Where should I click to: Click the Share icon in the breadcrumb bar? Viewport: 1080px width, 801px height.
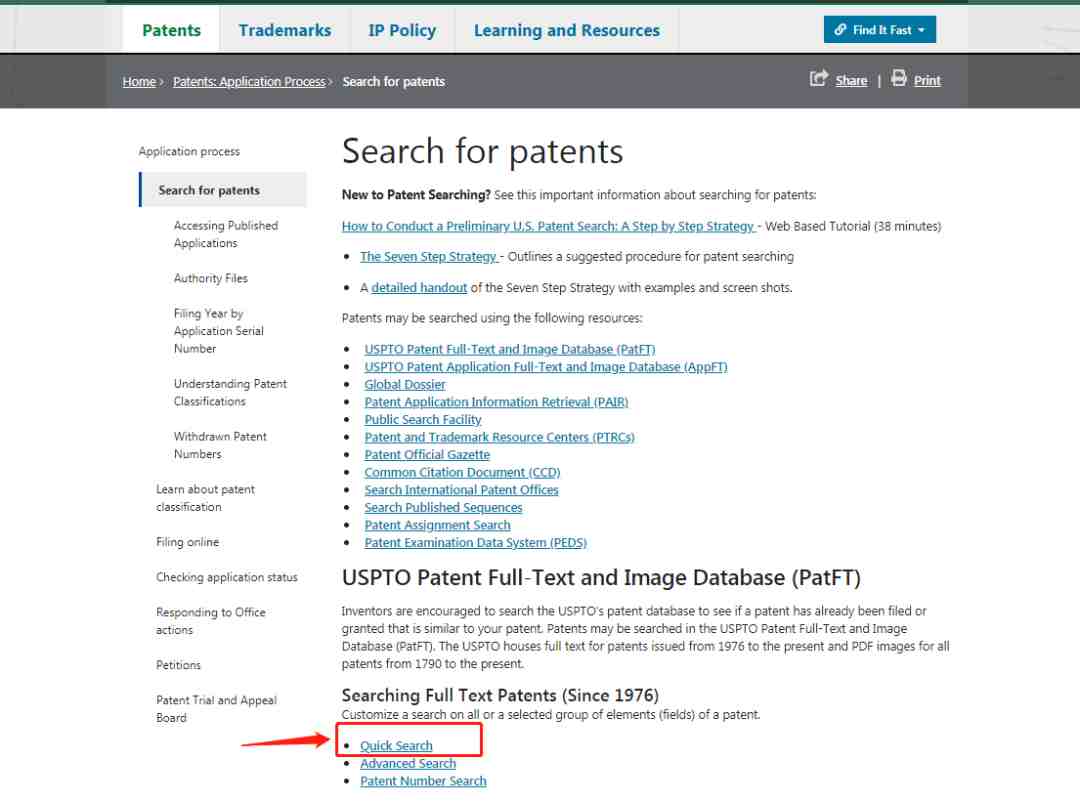(x=818, y=79)
